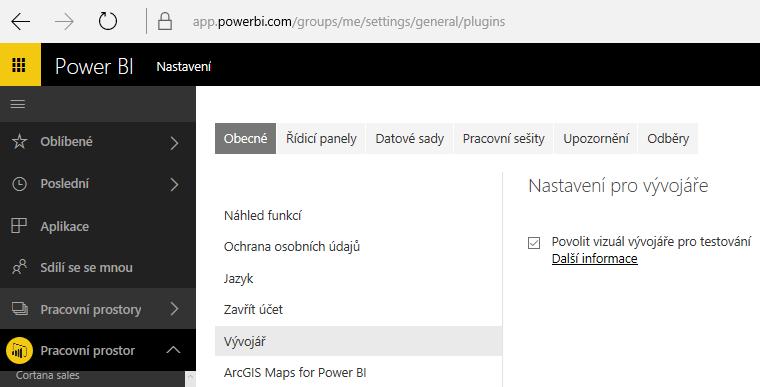Open the Odběry tab

click(668, 139)
